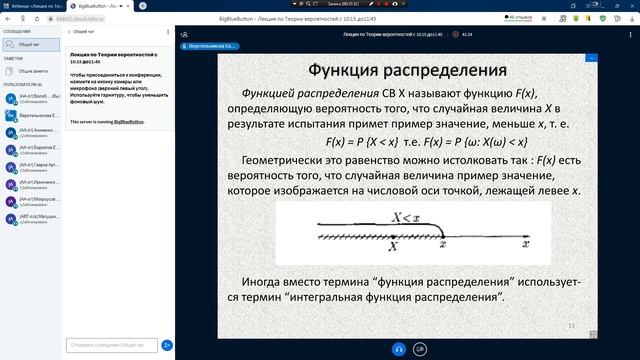Open the shared notes (Общие заметки)
This screenshot has width=640, height=360.
(x=31, y=71)
